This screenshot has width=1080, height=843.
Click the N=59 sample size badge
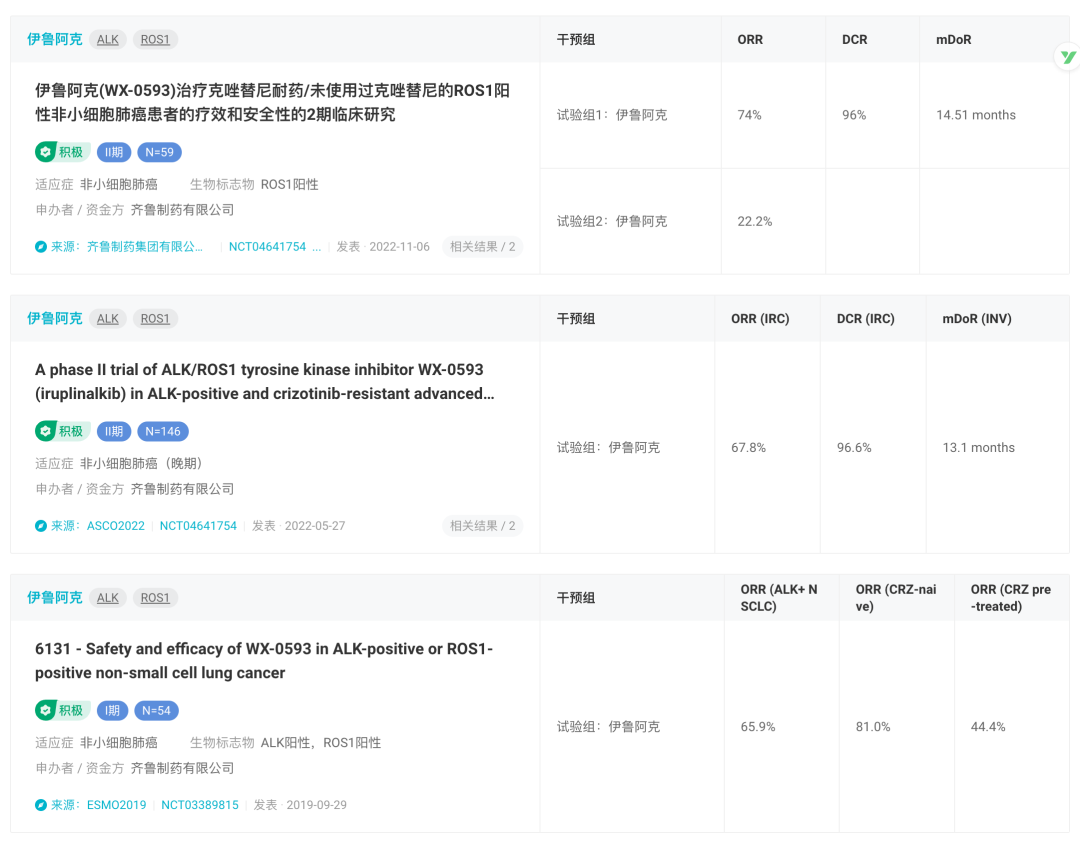tap(159, 152)
